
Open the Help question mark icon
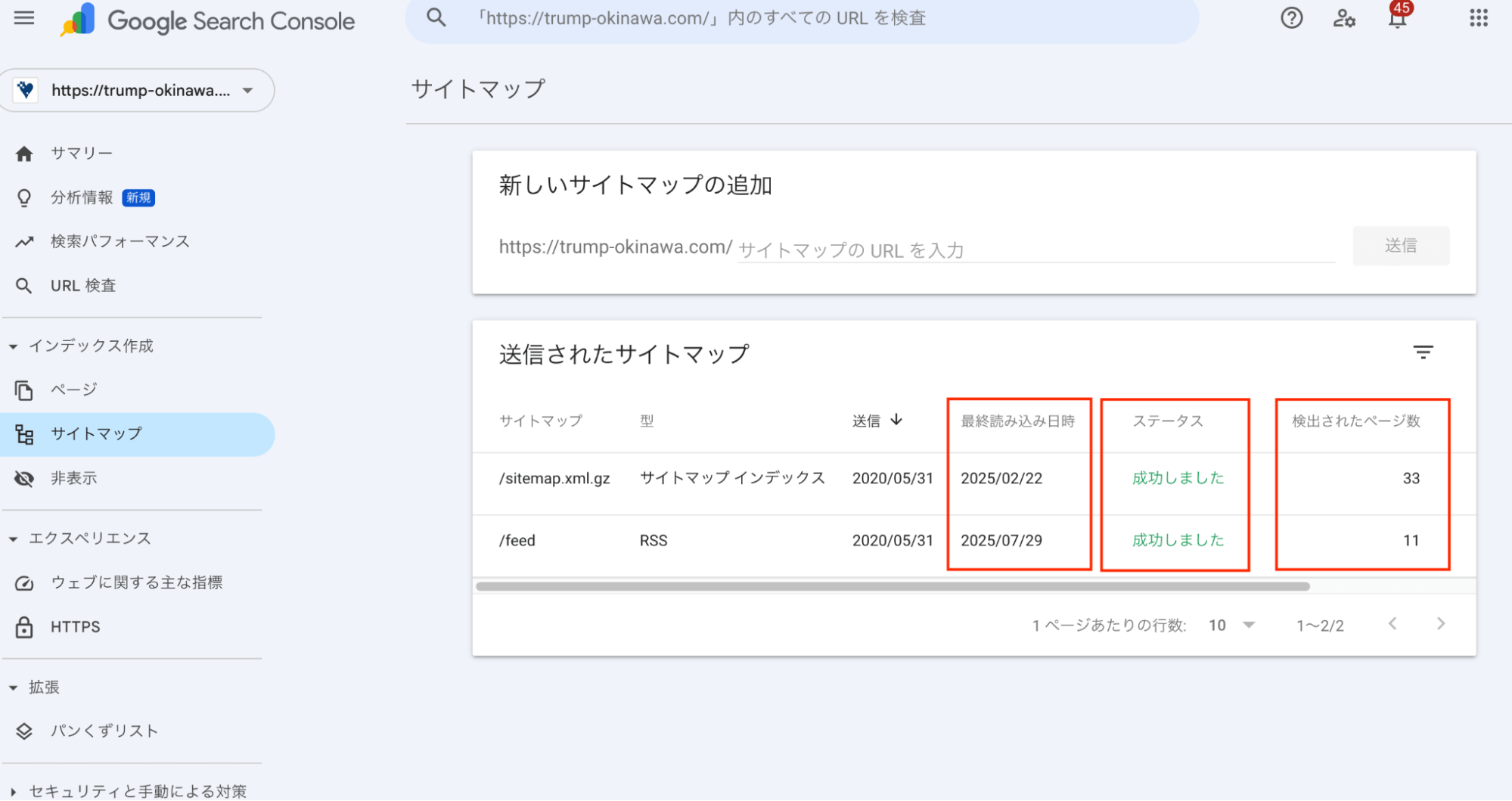tap(1291, 18)
